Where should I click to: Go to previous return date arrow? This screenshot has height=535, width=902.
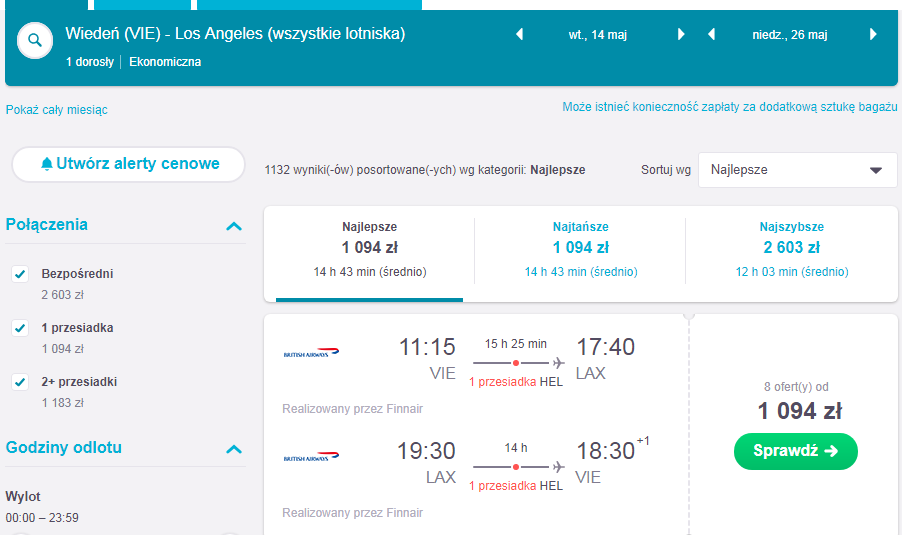pyautogui.click(x=711, y=35)
